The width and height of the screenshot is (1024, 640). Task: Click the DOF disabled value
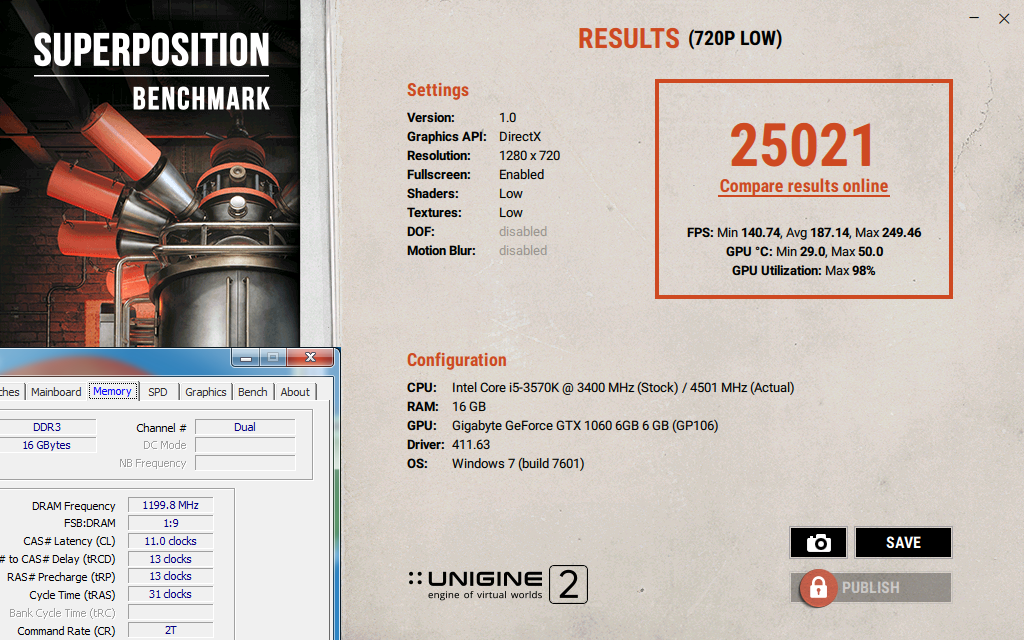(x=523, y=231)
